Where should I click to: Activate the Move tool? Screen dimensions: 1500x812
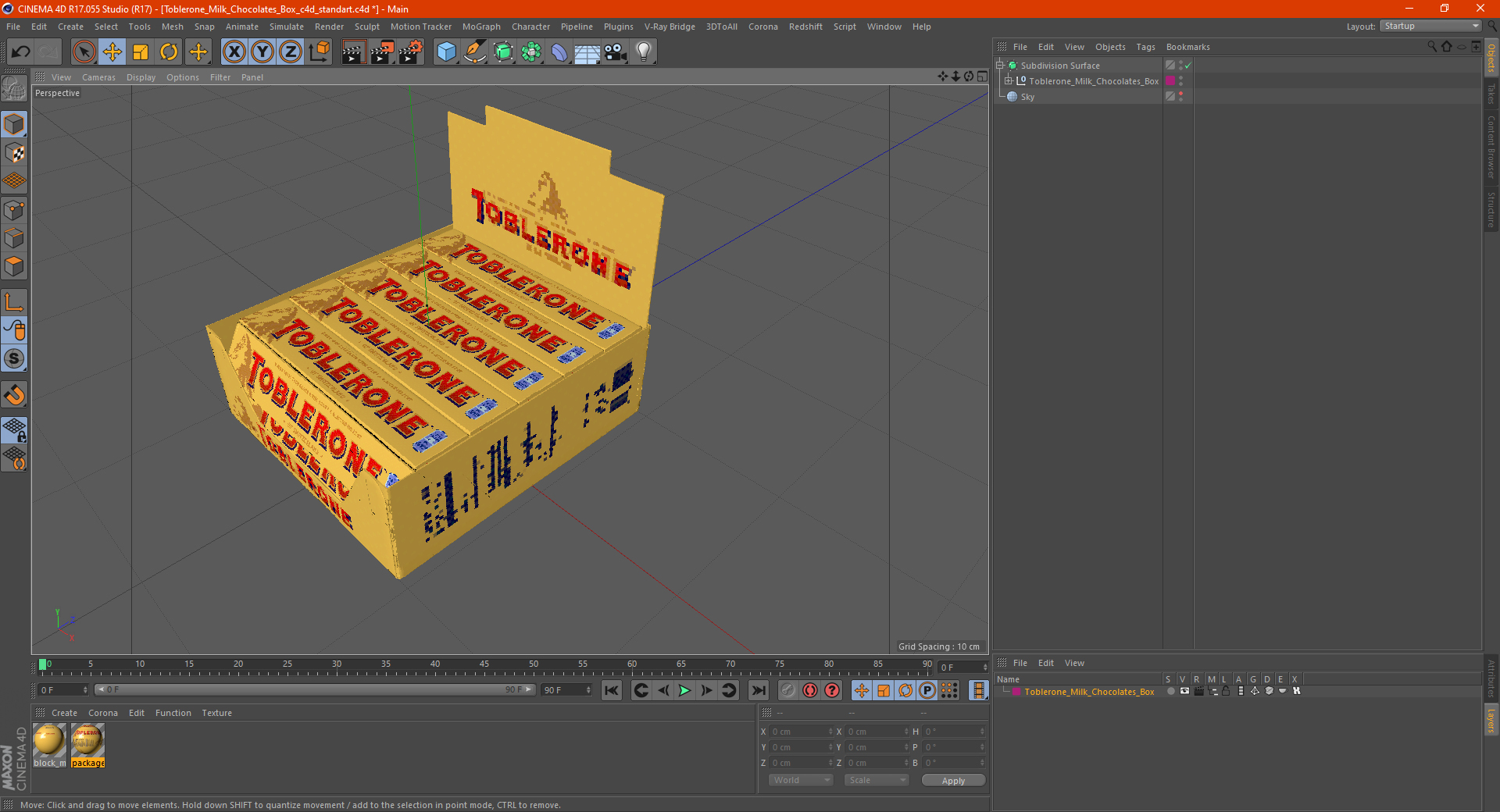[112, 52]
